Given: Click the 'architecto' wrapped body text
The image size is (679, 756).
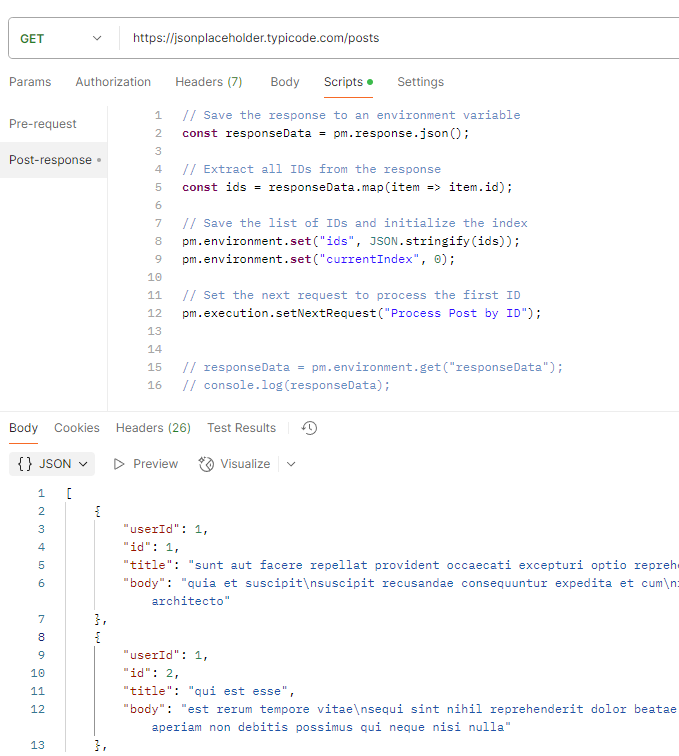Looking at the screenshot, I should coord(191,601).
